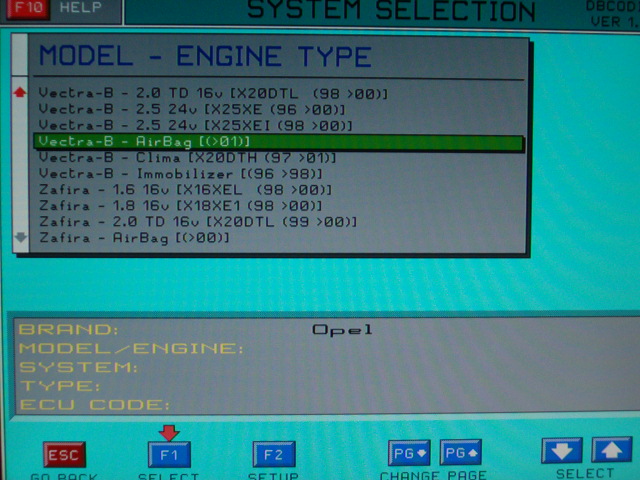Select Zafira AirBag (>00) entry

coord(134,238)
